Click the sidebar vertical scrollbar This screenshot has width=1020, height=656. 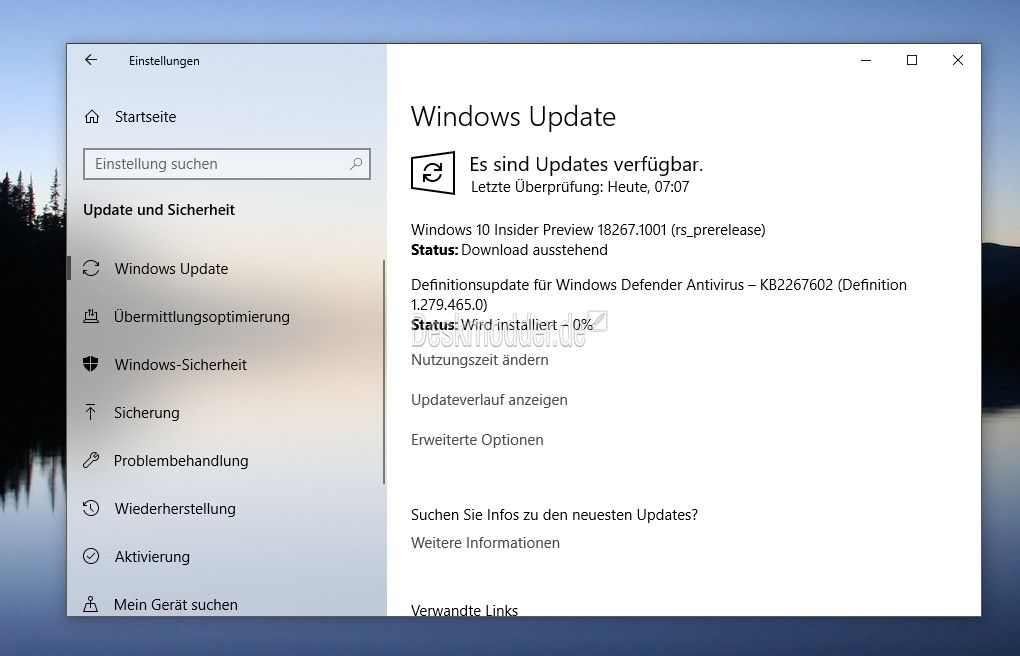pos(384,372)
